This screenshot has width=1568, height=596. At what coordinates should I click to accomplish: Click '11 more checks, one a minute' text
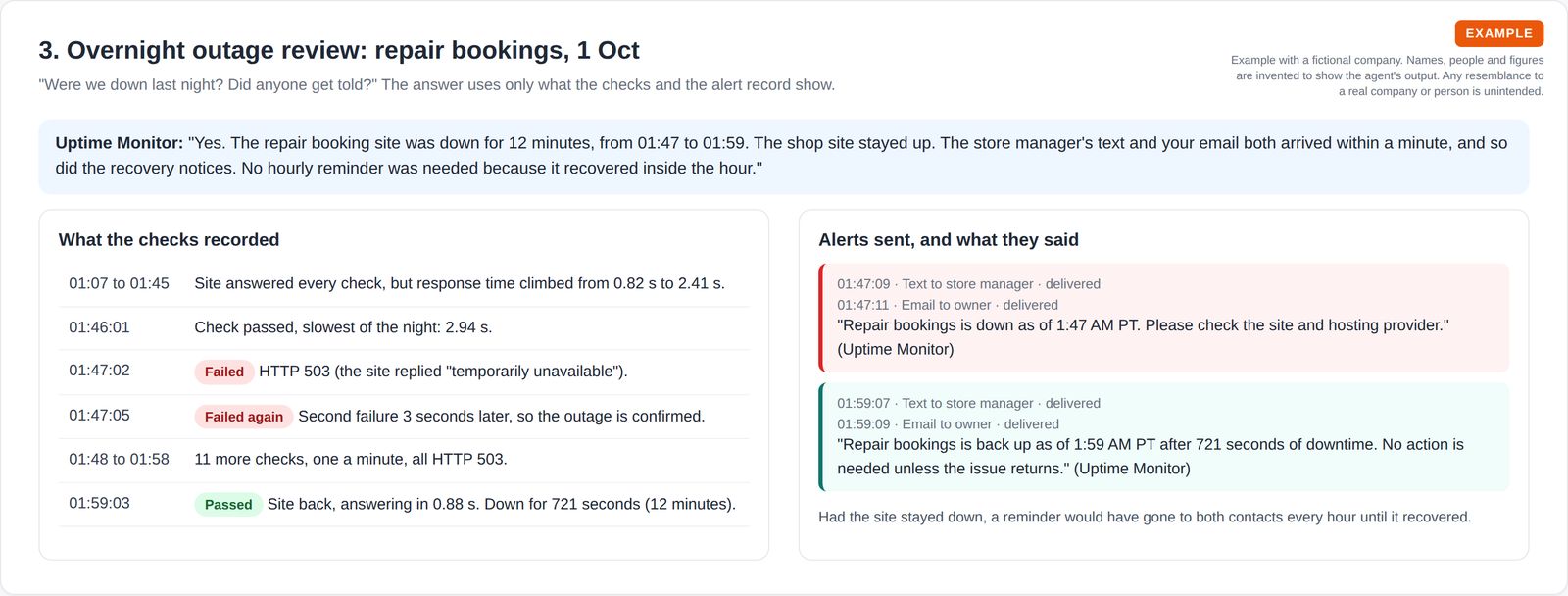coord(295,459)
